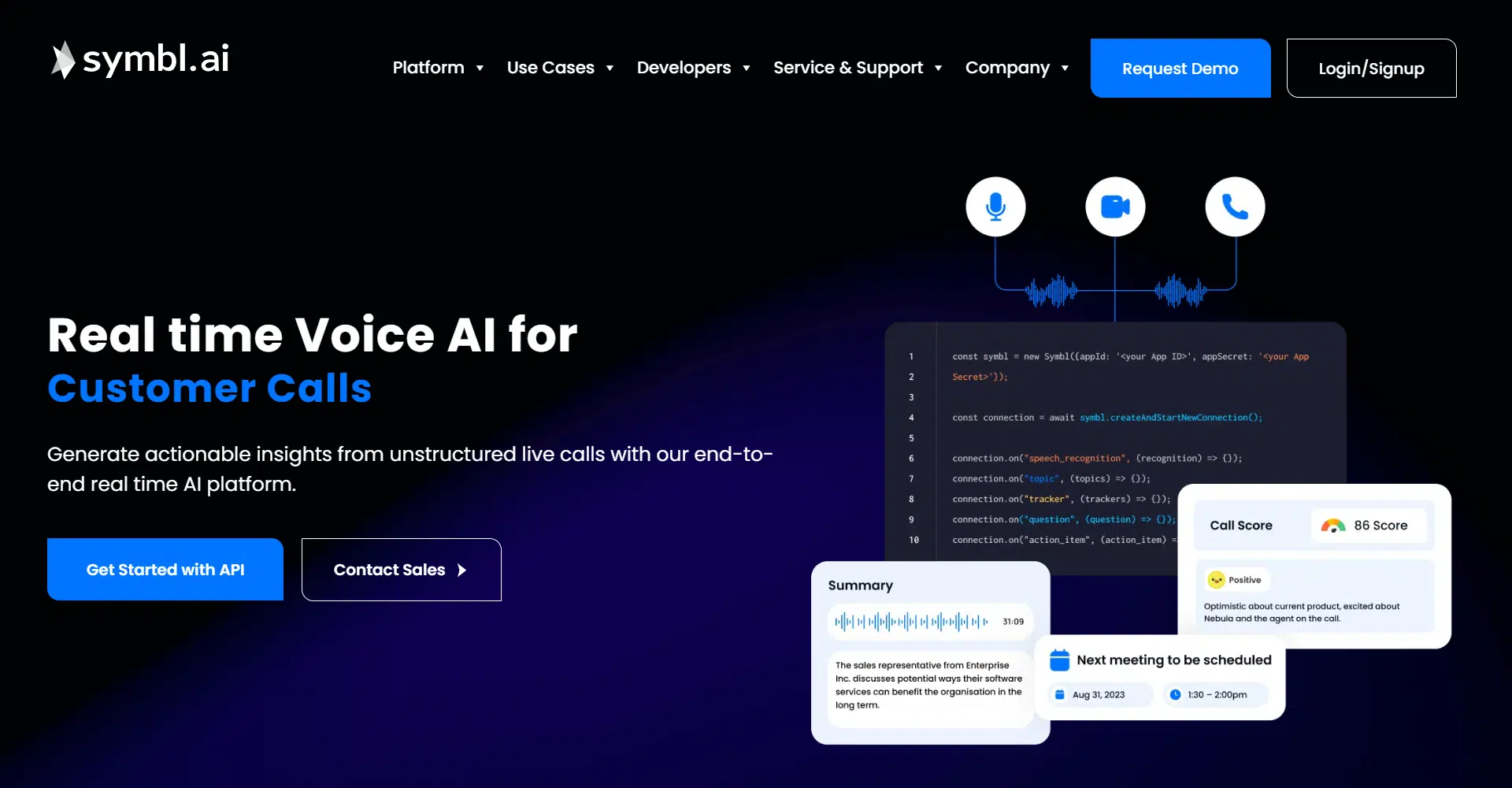
Task: Expand the Platform dropdown arrow
Action: 480,69
